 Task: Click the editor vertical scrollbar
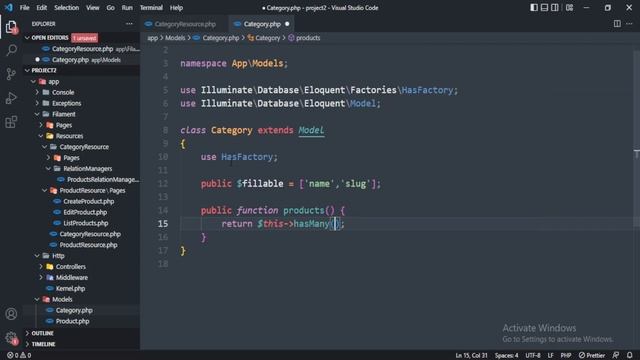637,196
